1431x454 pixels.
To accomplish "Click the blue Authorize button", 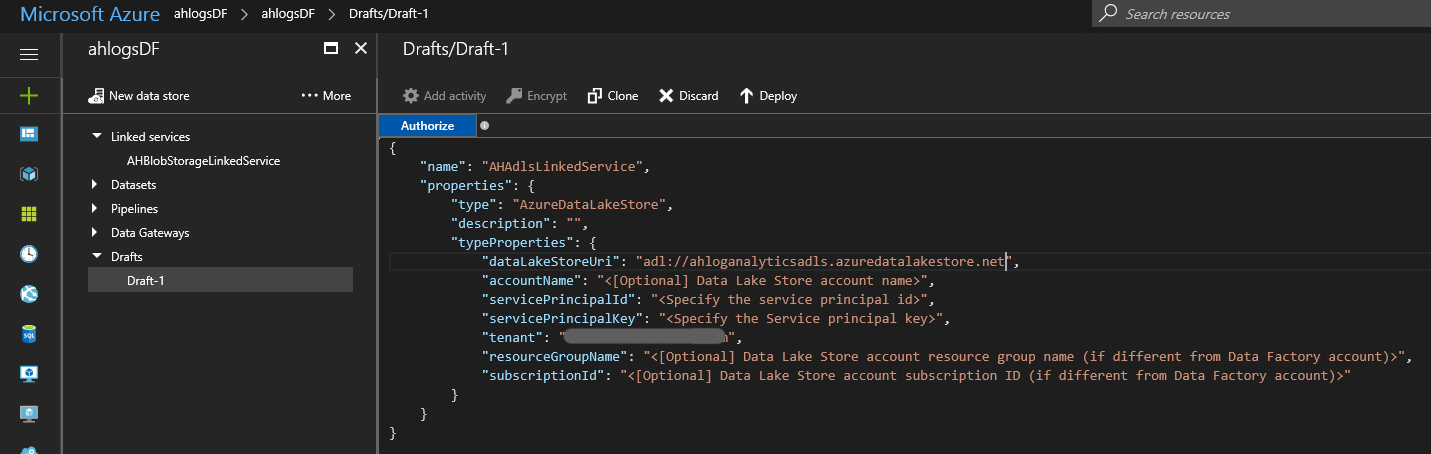I will click(x=427, y=126).
